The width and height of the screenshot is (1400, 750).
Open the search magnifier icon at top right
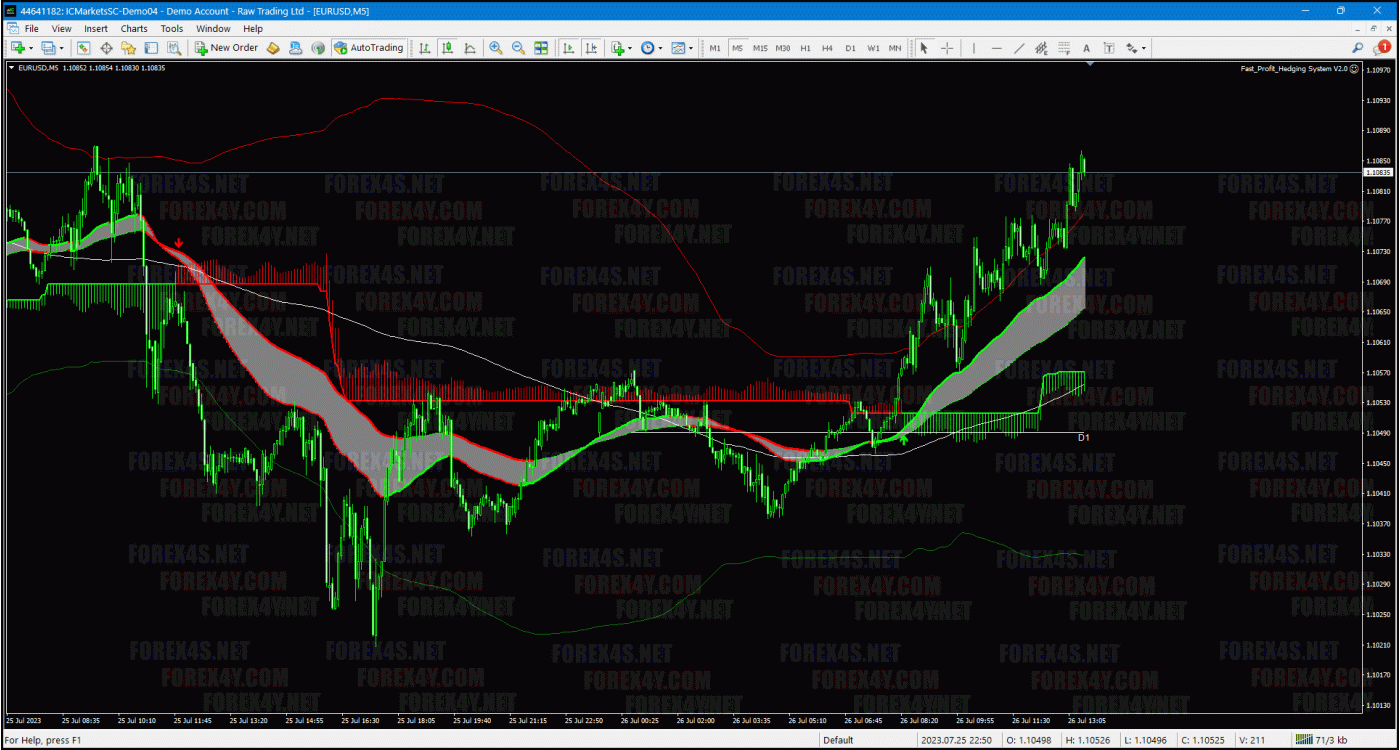[1357, 47]
